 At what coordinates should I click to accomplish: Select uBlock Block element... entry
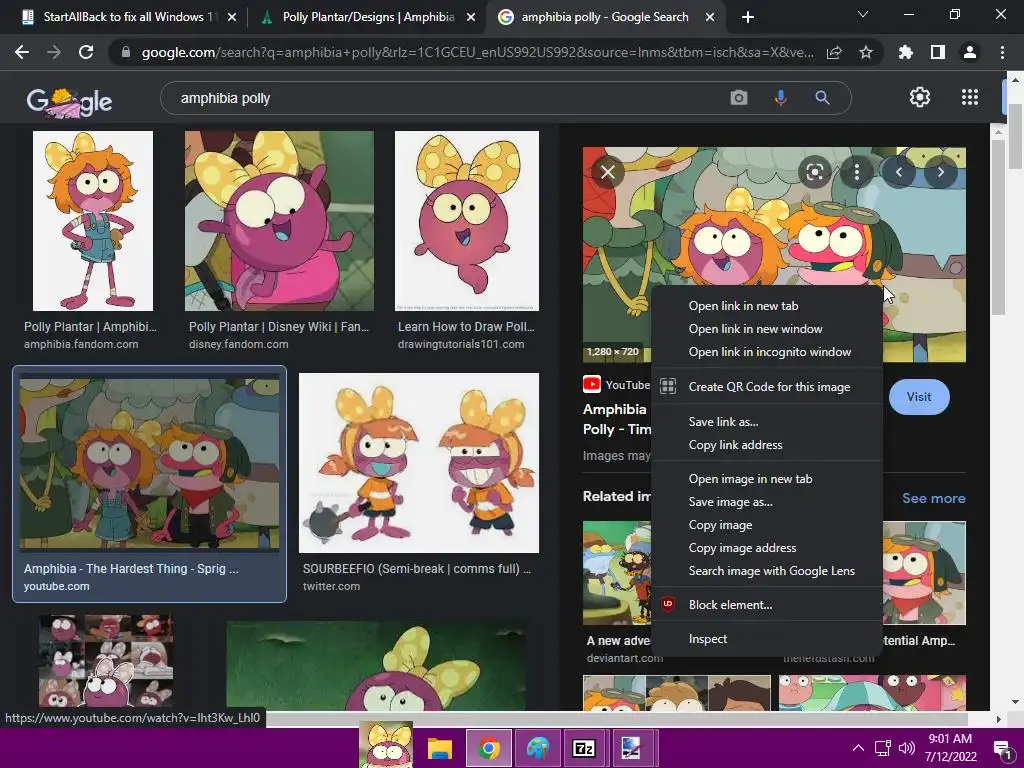point(767,605)
